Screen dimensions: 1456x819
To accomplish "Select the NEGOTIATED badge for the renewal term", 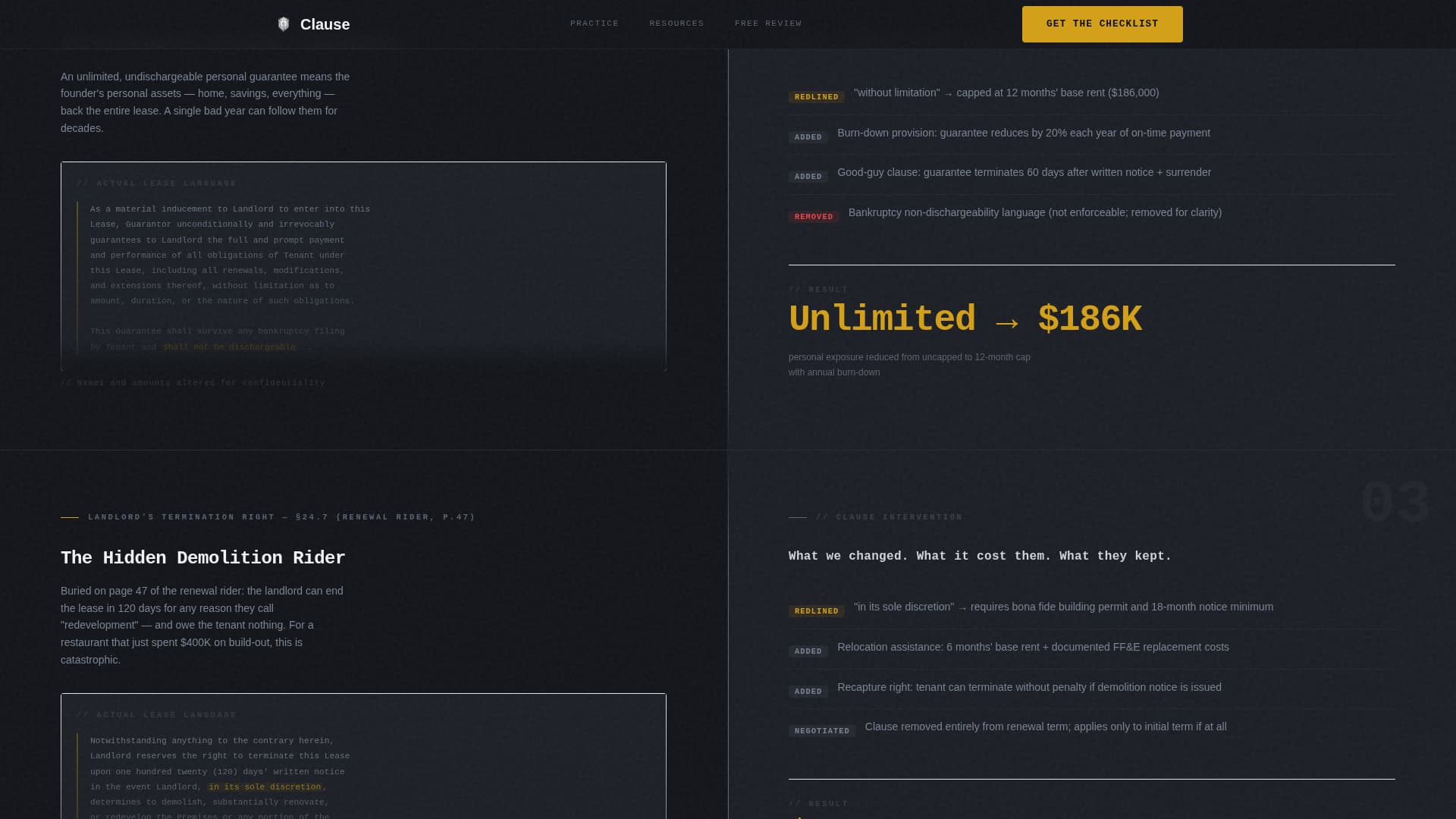I will tap(822, 730).
